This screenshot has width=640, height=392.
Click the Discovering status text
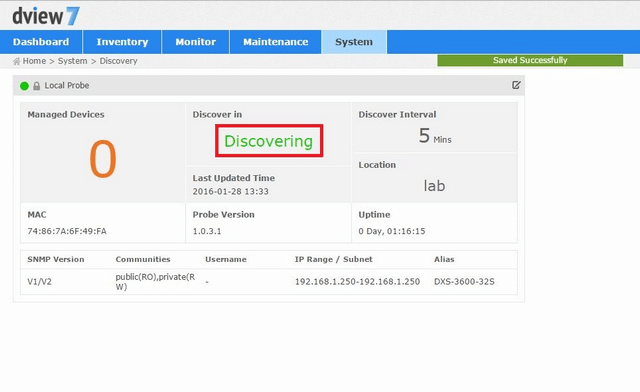click(269, 141)
